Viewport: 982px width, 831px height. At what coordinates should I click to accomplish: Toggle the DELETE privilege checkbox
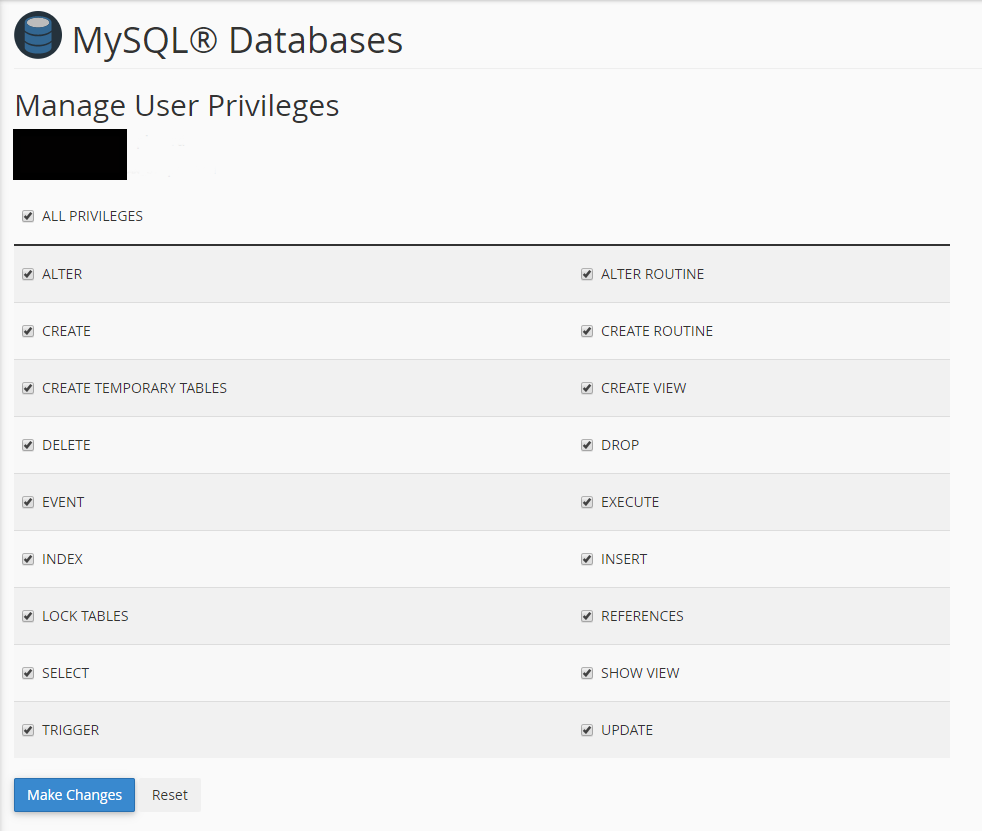[x=28, y=445]
